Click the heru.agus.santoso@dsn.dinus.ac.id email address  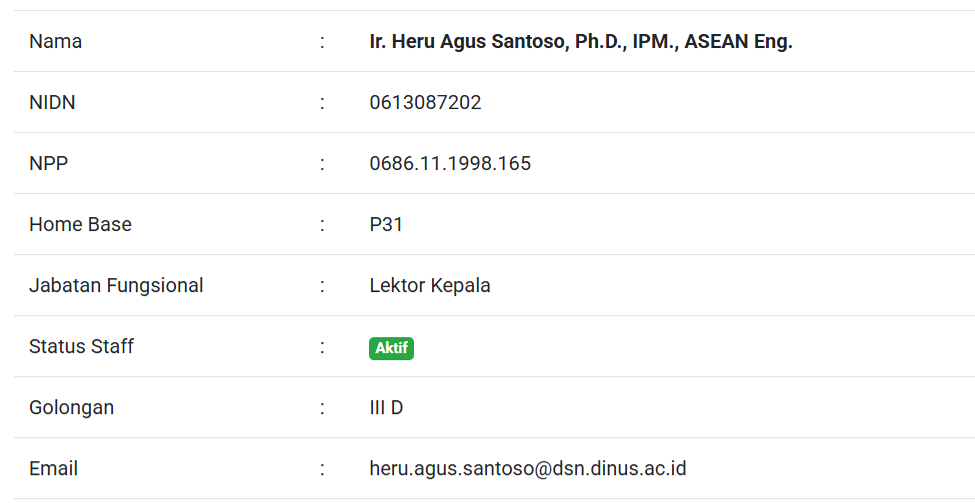(x=527, y=469)
